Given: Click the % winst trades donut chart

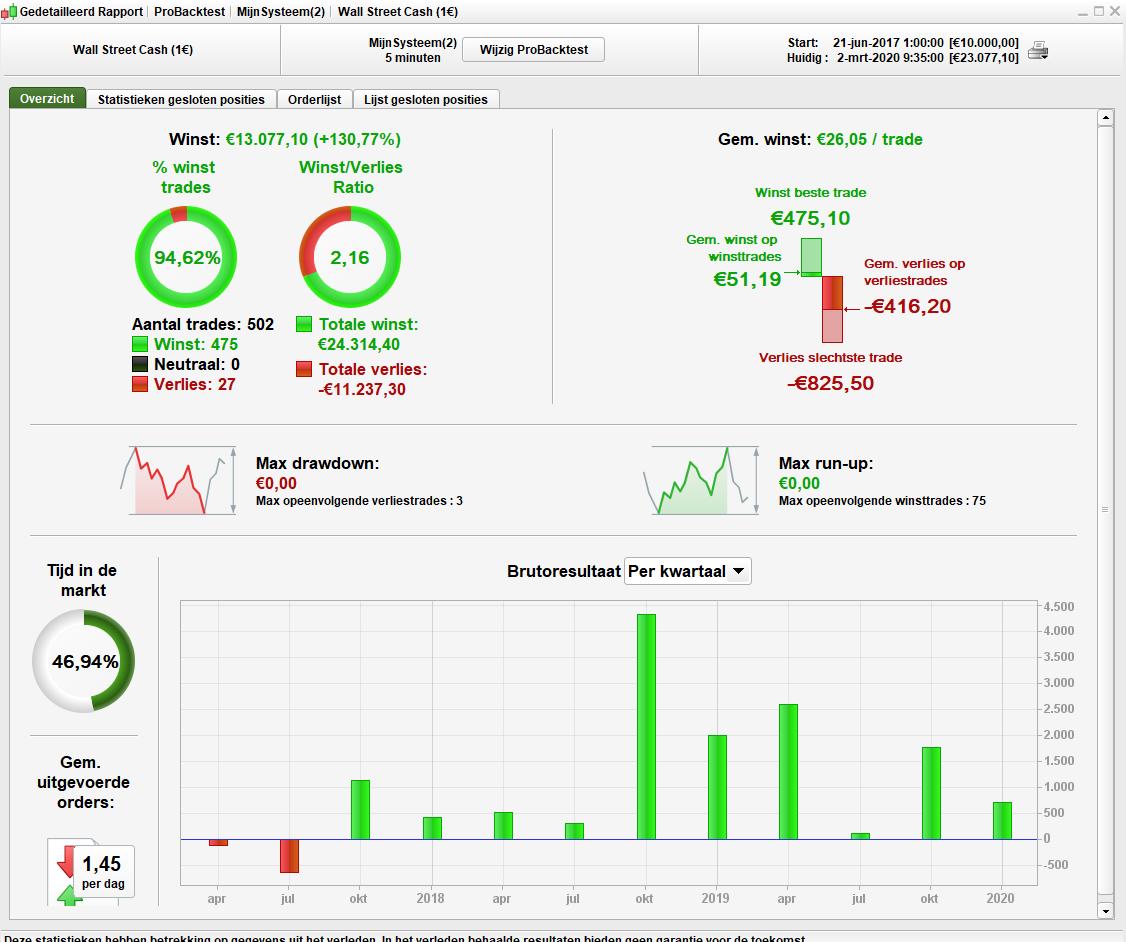Looking at the screenshot, I should [186, 257].
